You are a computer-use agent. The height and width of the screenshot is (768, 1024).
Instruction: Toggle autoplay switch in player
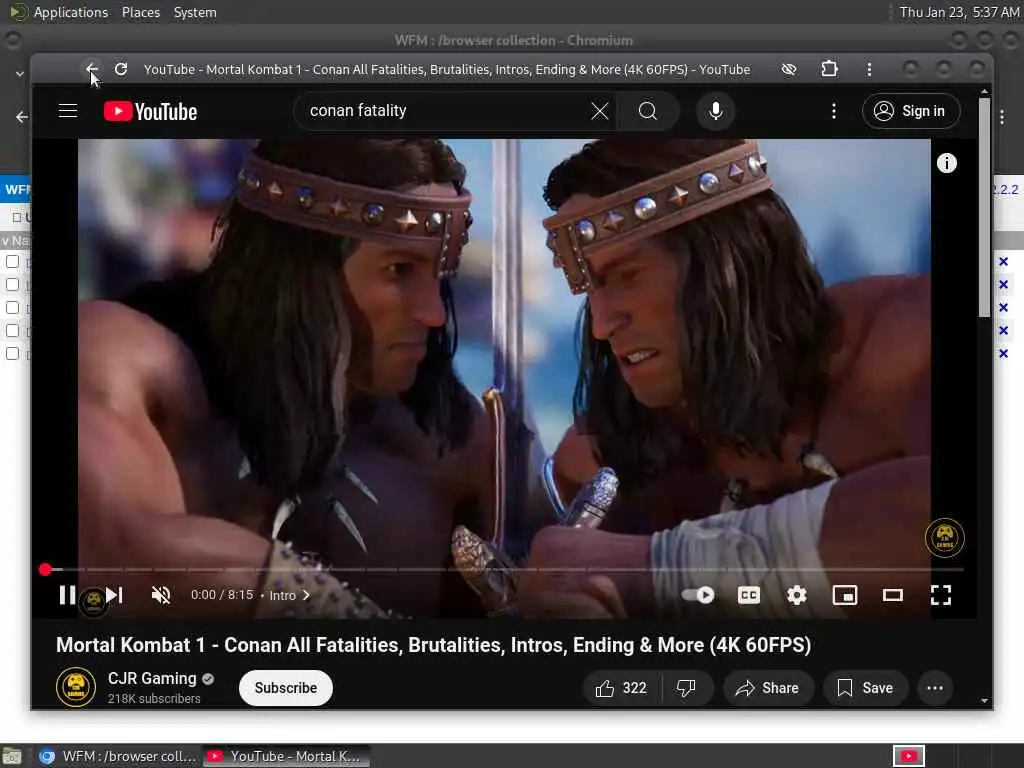pos(698,595)
